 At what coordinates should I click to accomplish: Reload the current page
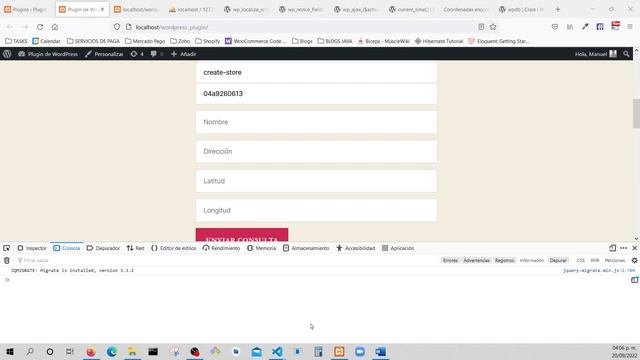(40, 27)
